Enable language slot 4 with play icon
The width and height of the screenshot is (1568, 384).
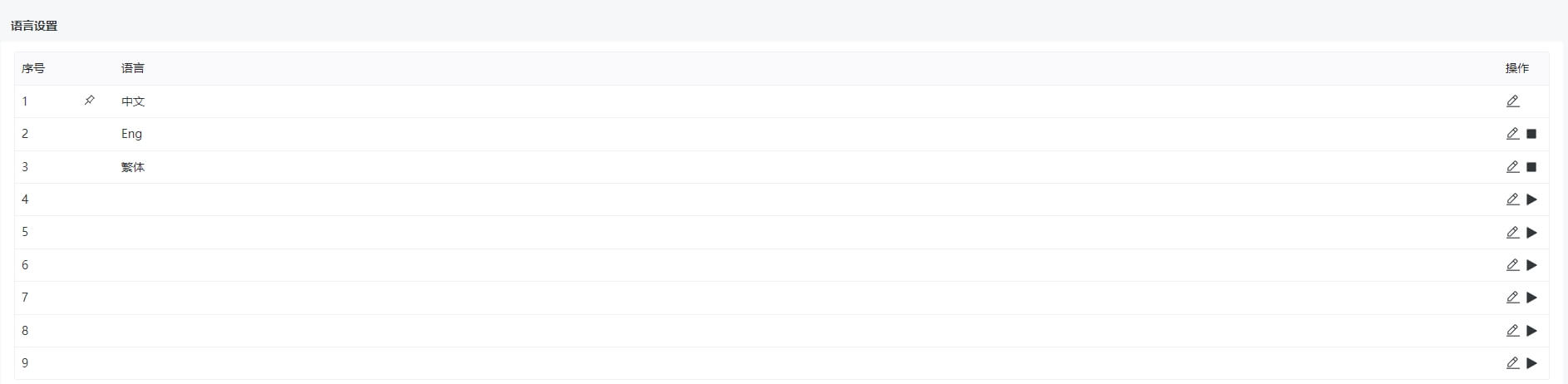tap(1531, 199)
